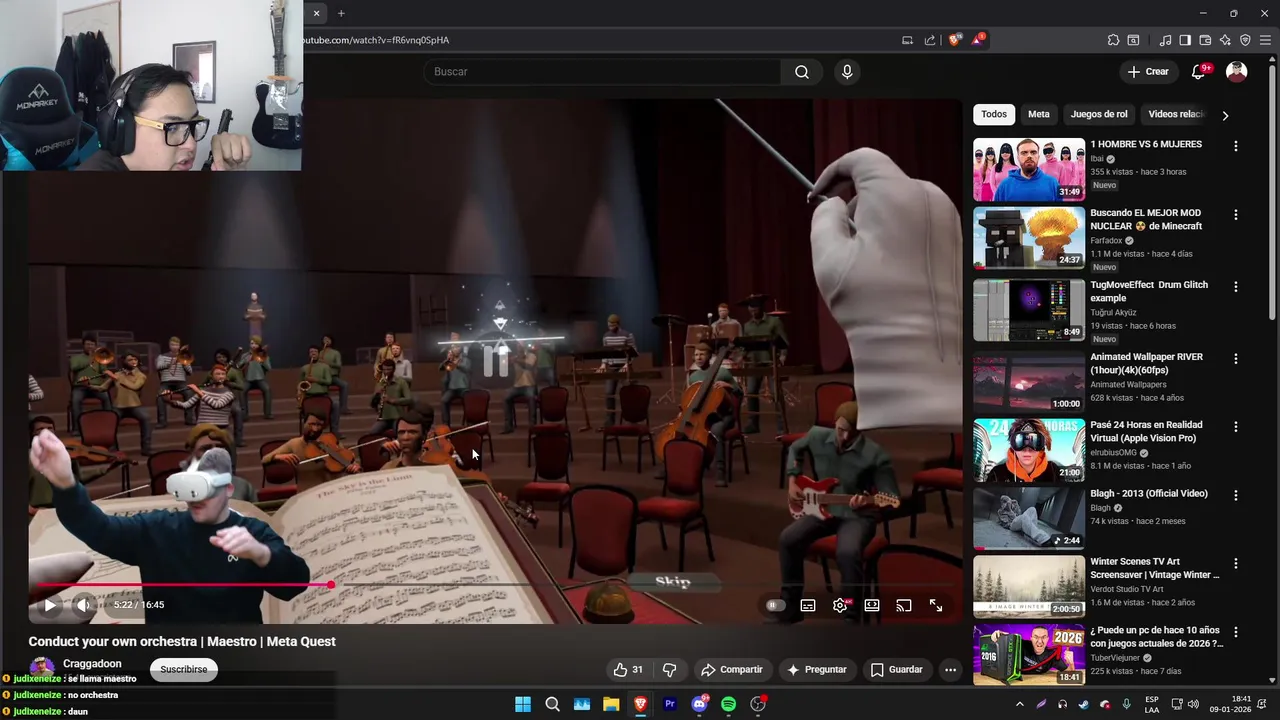This screenshot has width=1280, height=720.
Task: Open Premiere Pro from the taskbar
Action: (x=670, y=704)
